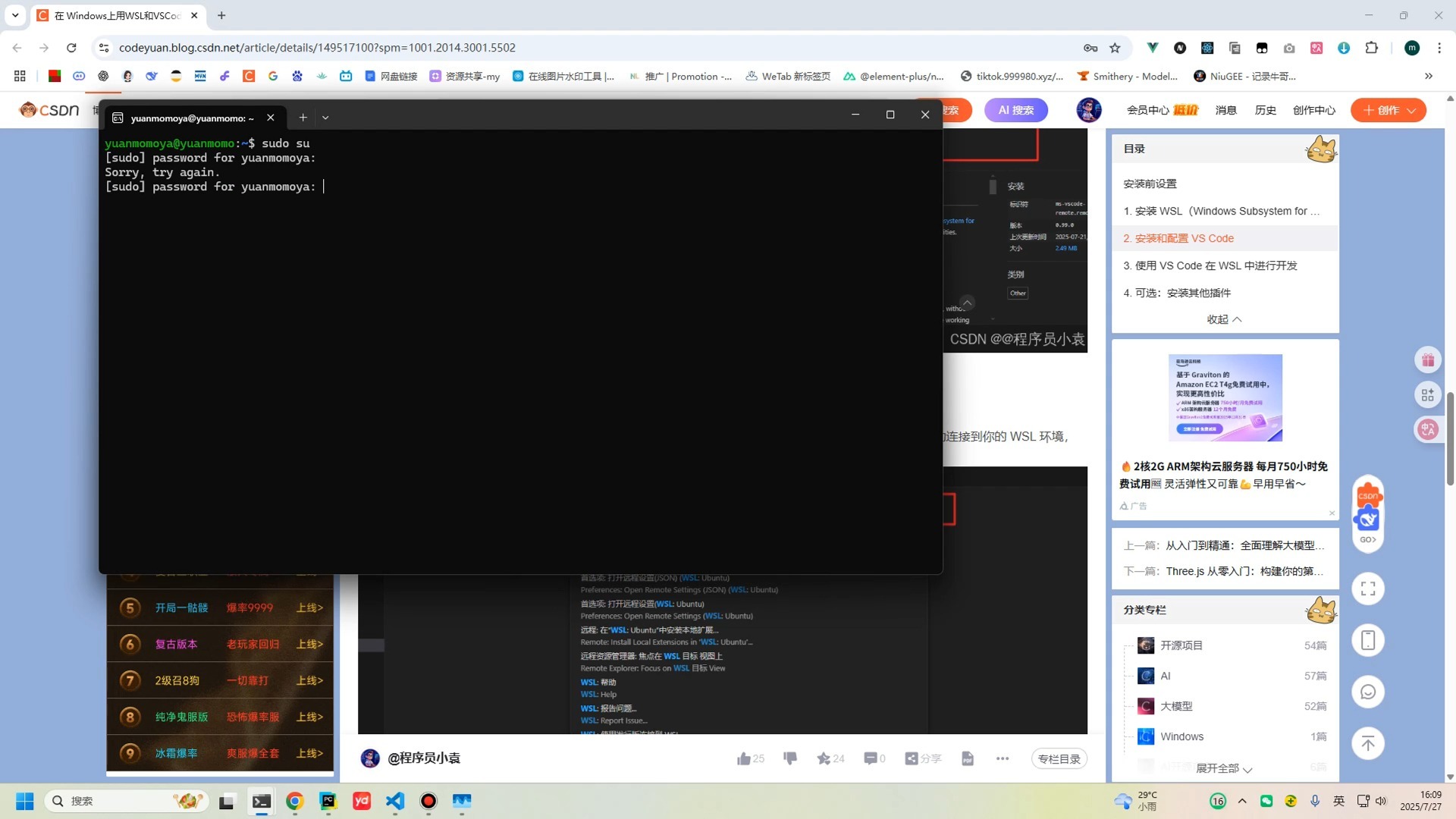Open the Chrome three-dot menu
The image size is (1456, 819).
[1439, 48]
